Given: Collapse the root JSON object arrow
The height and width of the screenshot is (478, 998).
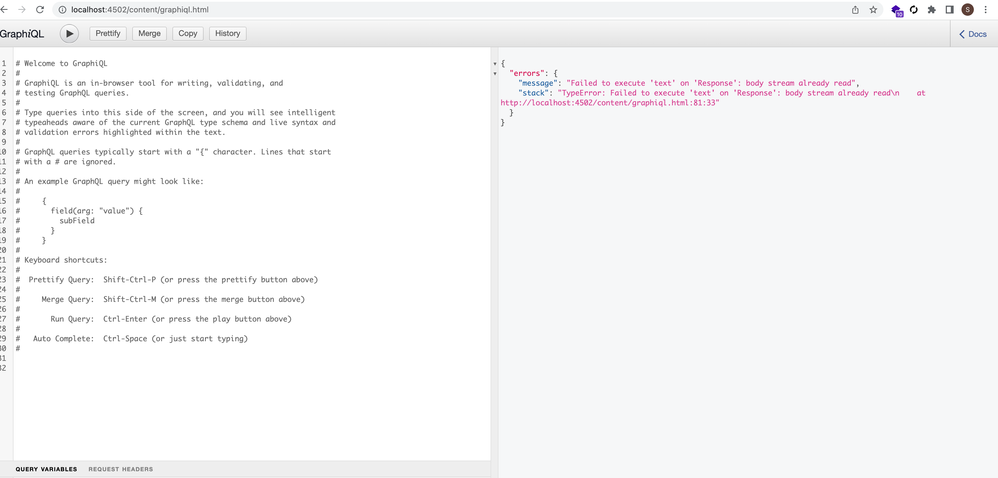Looking at the screenshot, I should tap(495, 64).
